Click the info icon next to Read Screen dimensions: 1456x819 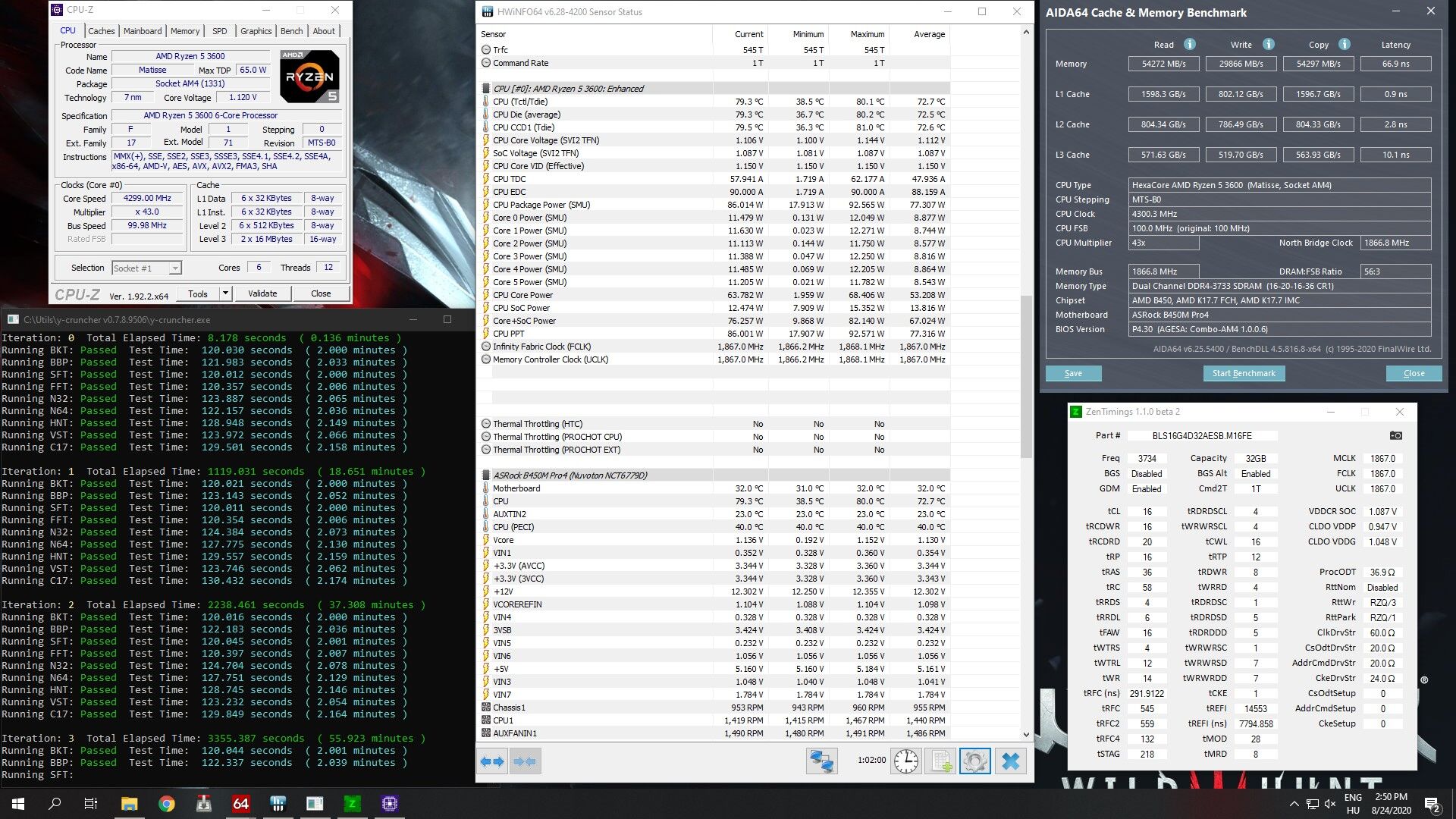tap(1190, 44)
